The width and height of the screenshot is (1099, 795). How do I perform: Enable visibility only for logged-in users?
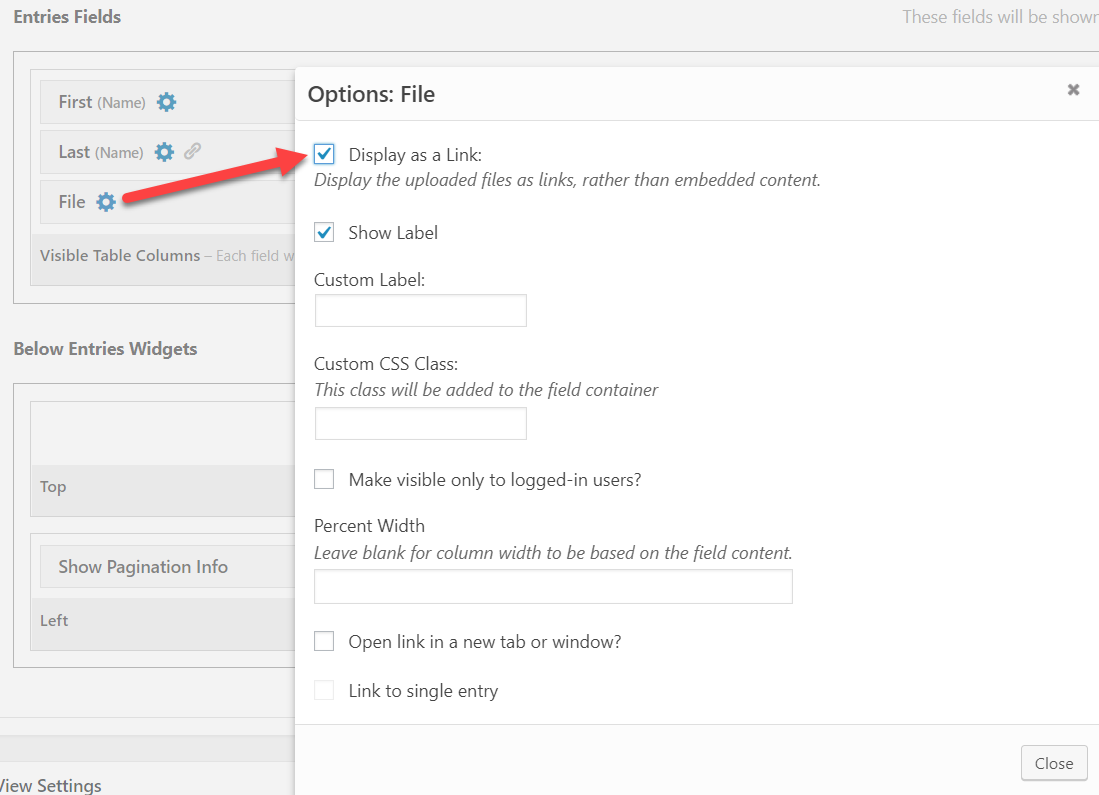pos(324,479)
